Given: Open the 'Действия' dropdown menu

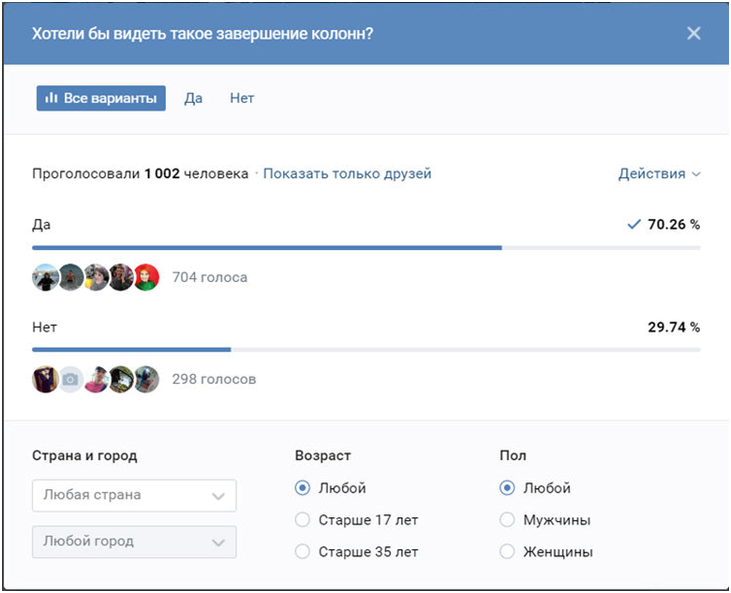Looking at the screenshot, I should [659, 174].
